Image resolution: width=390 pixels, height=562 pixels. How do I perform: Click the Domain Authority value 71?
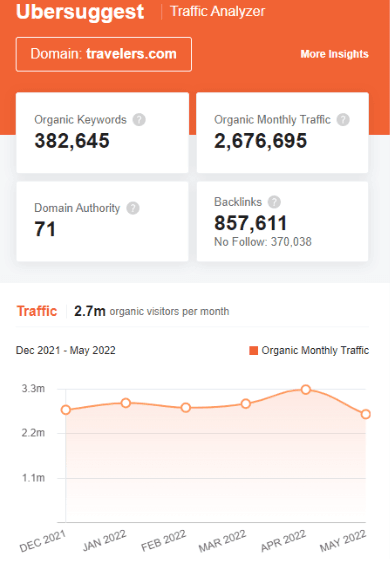(x=45, y=229)
